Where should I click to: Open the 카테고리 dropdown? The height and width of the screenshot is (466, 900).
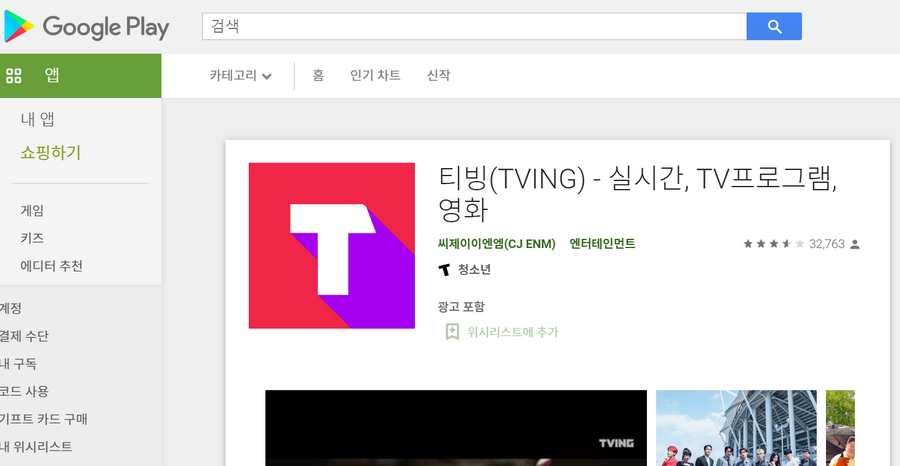pyautogui.click(x=240, y=75)
